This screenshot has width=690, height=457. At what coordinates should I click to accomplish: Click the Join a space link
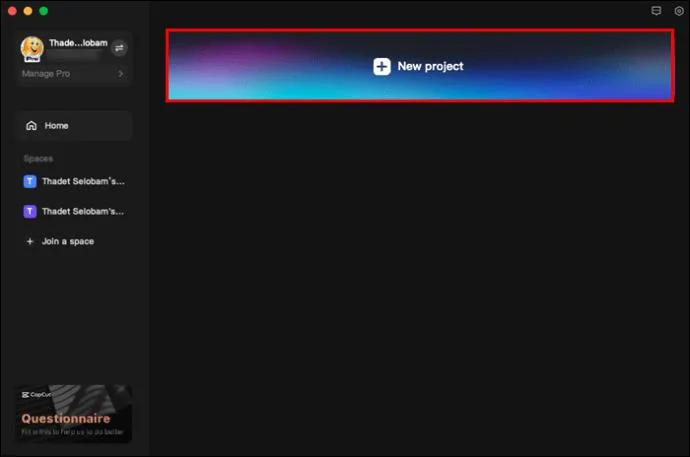[x=68, y=241]
